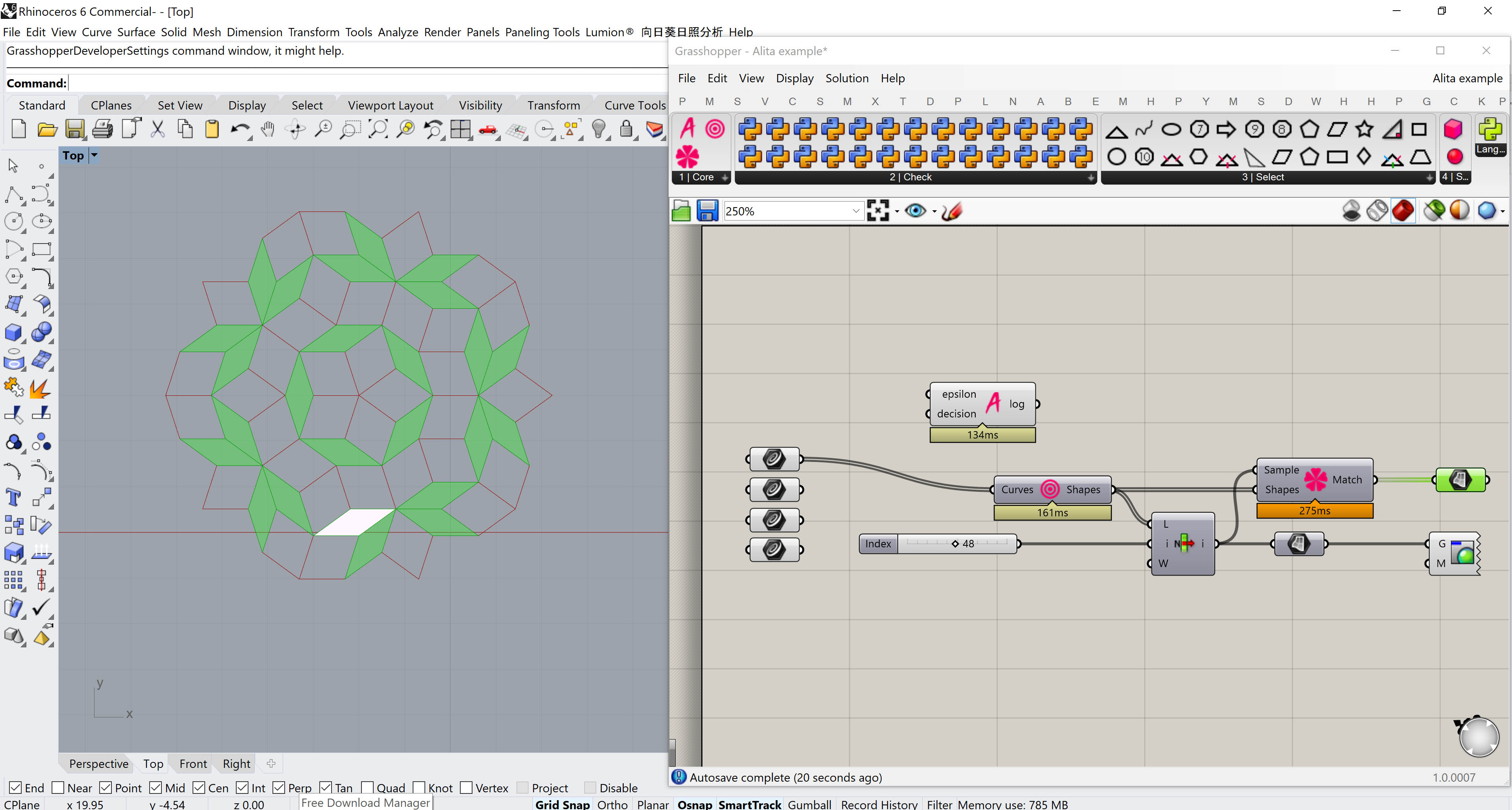Toggle SmartTrack in status bar
1512x810 pixels.
[x=750, y=804]
